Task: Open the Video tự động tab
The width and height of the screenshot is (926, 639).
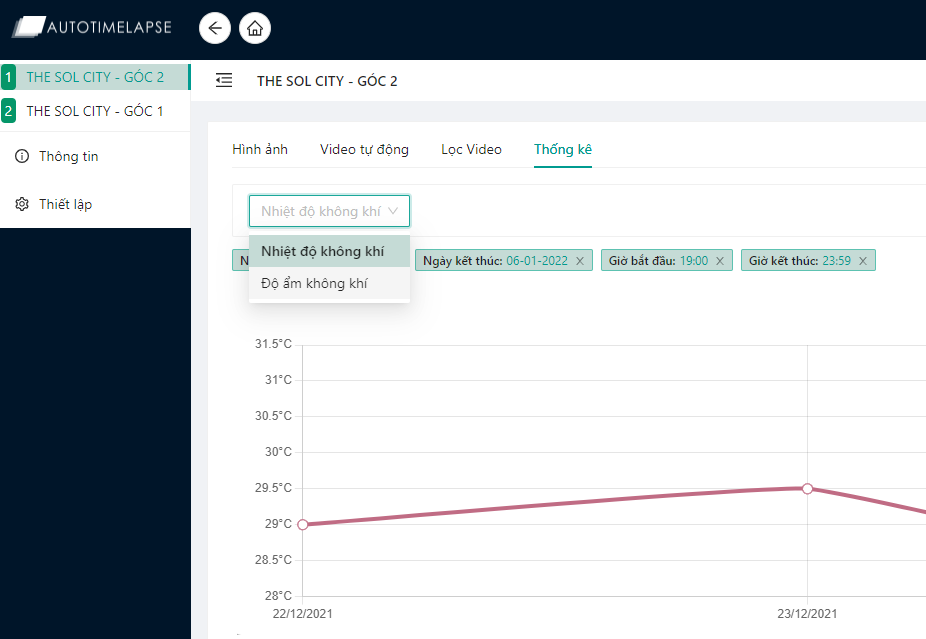Action: coord(364,149)
